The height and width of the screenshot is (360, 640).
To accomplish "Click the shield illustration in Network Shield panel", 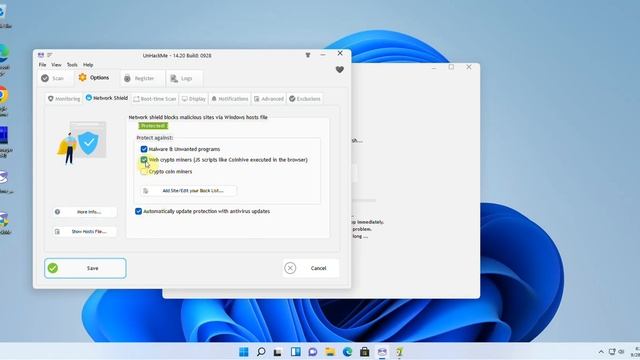I will (82, 142).
